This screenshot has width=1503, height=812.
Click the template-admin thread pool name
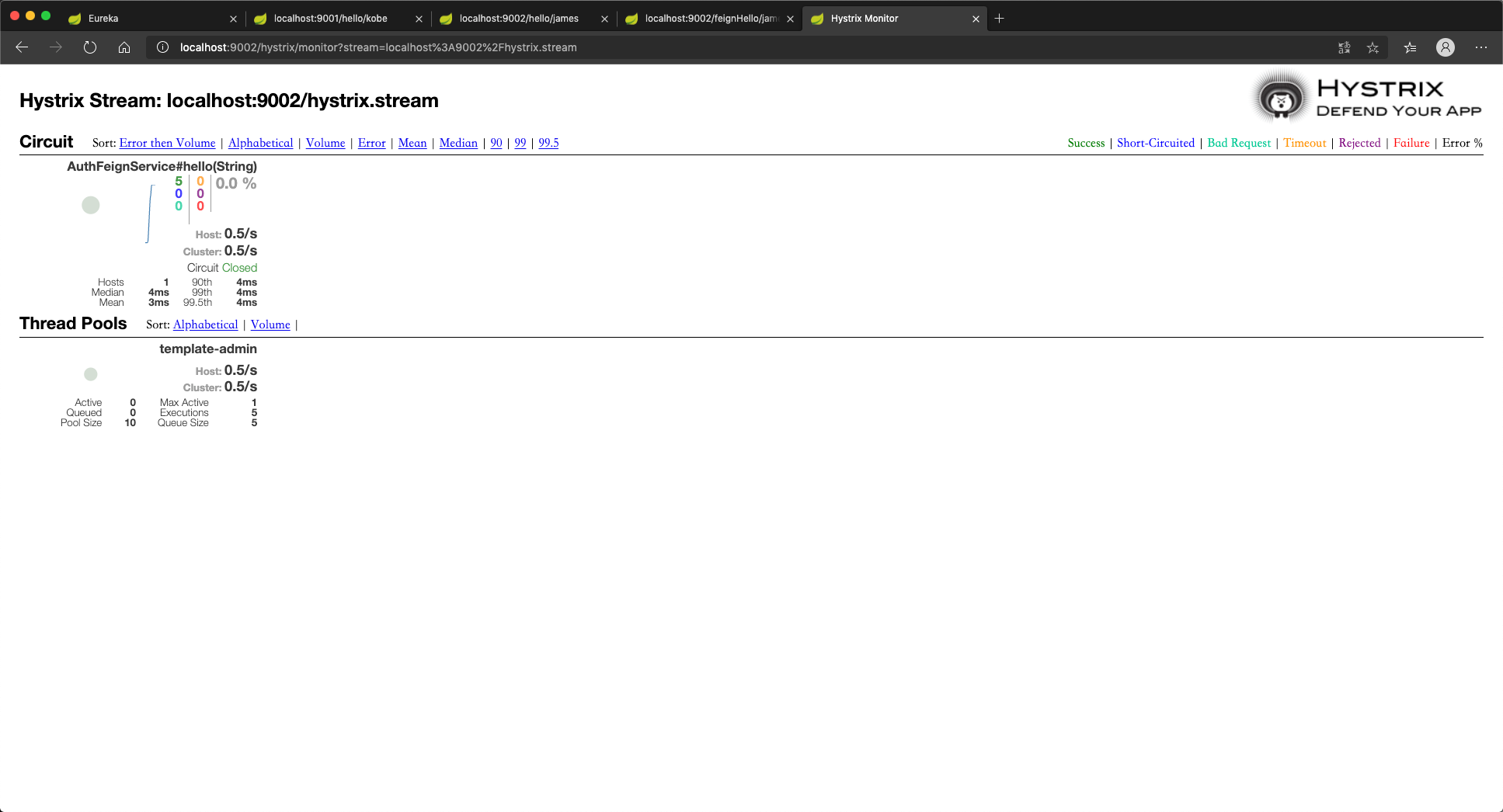pyautogui.click(x=208, y=349)
